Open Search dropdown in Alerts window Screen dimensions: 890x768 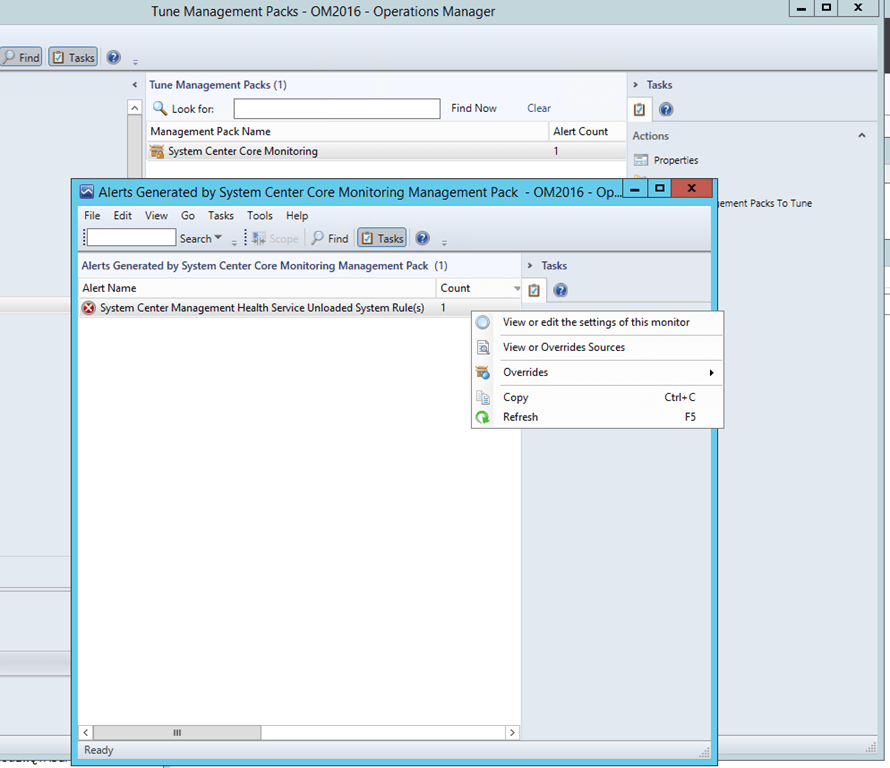point(200,238)
